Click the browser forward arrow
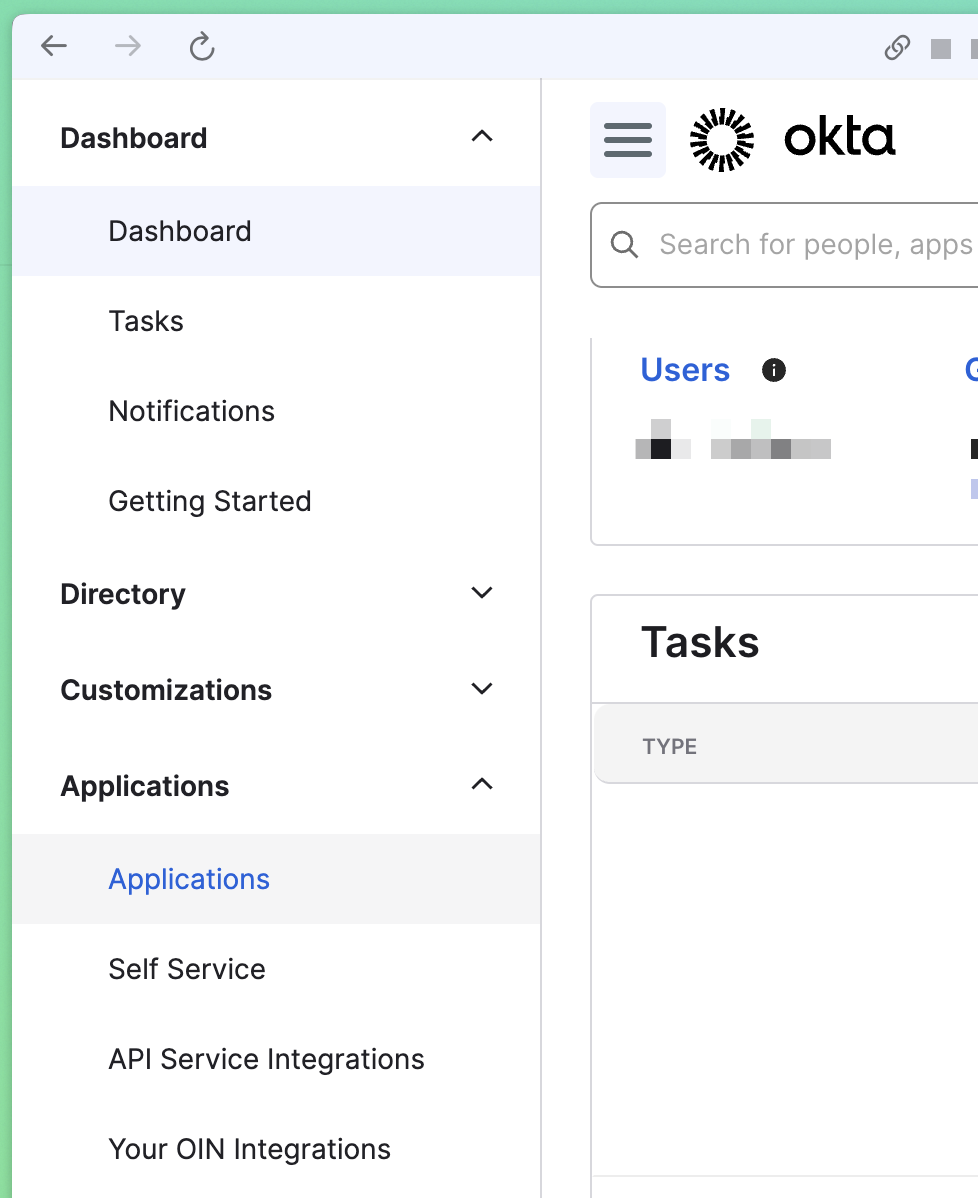 tap(128, 47)
